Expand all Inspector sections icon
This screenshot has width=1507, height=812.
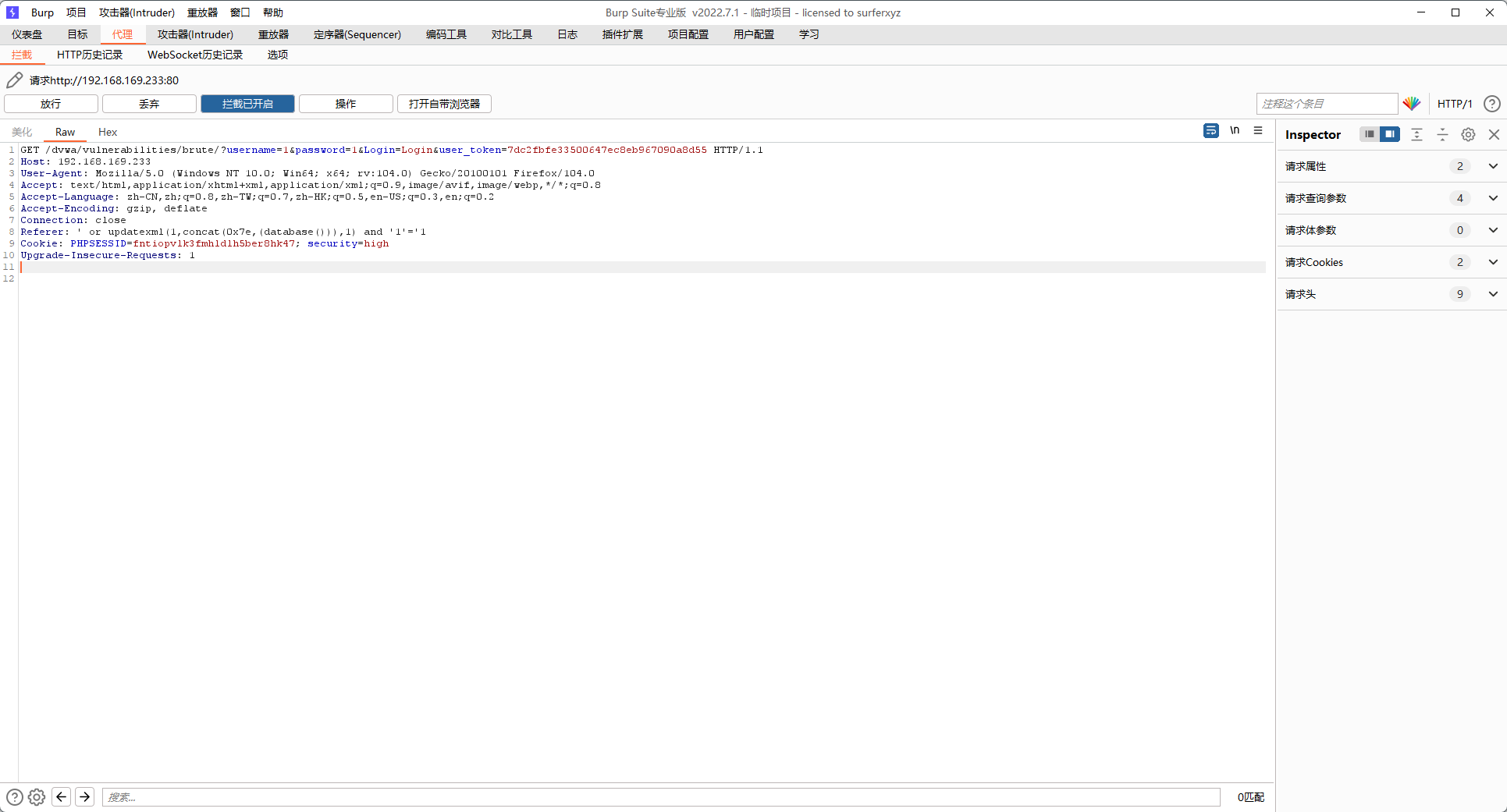click(1416, 134)
